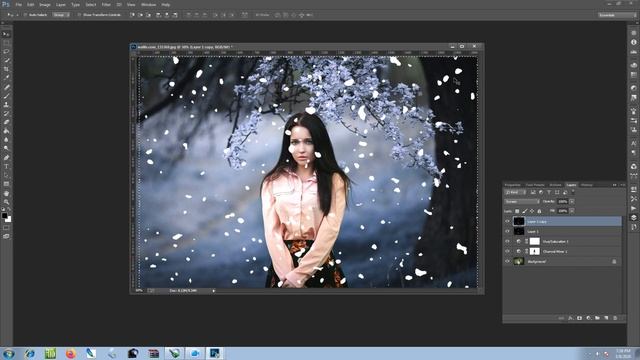
Task: Select the Blur tool
Action: pos(6,140)
